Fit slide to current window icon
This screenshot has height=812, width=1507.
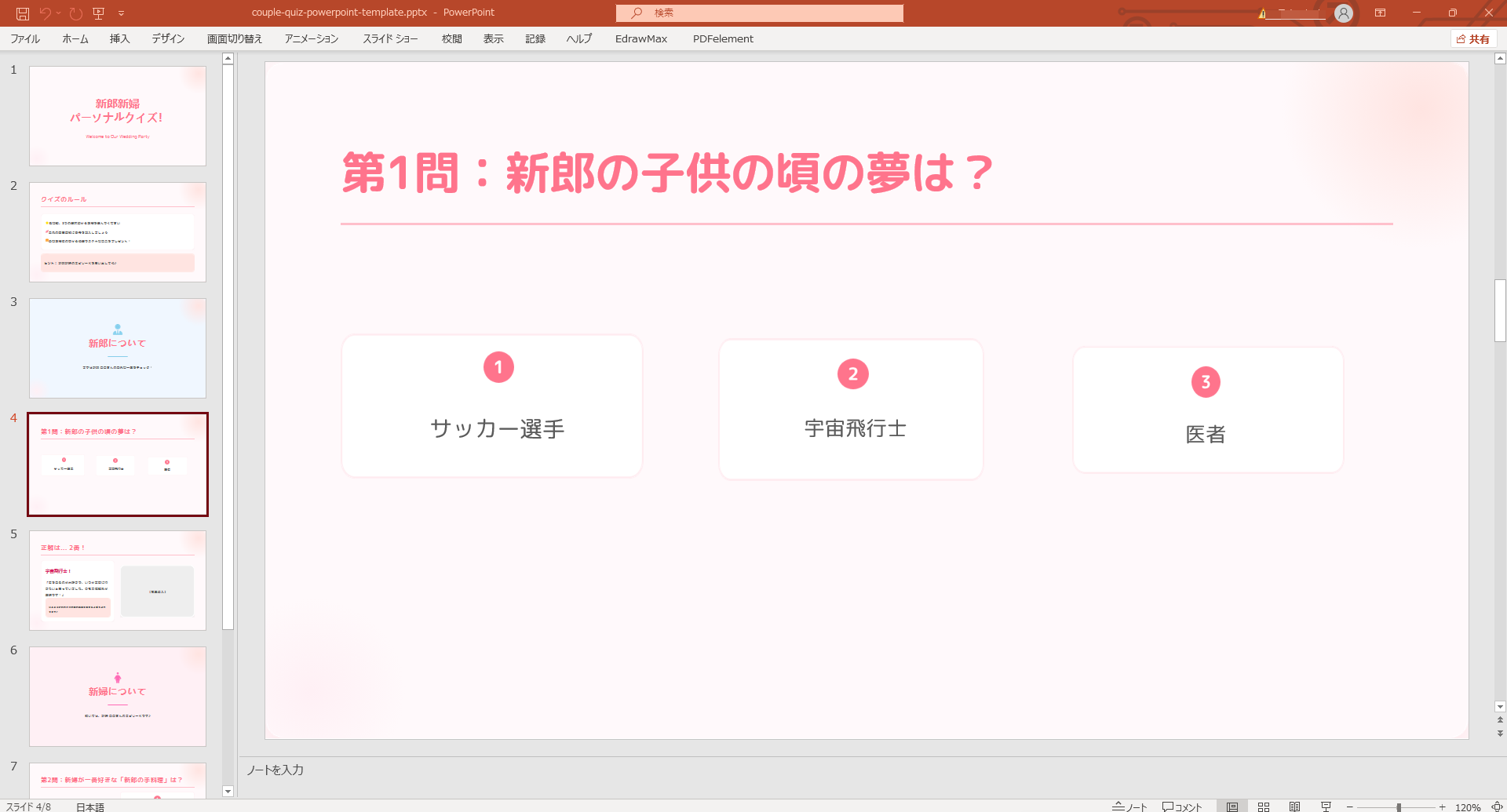pyautogui.click(x=1497, y=807)
